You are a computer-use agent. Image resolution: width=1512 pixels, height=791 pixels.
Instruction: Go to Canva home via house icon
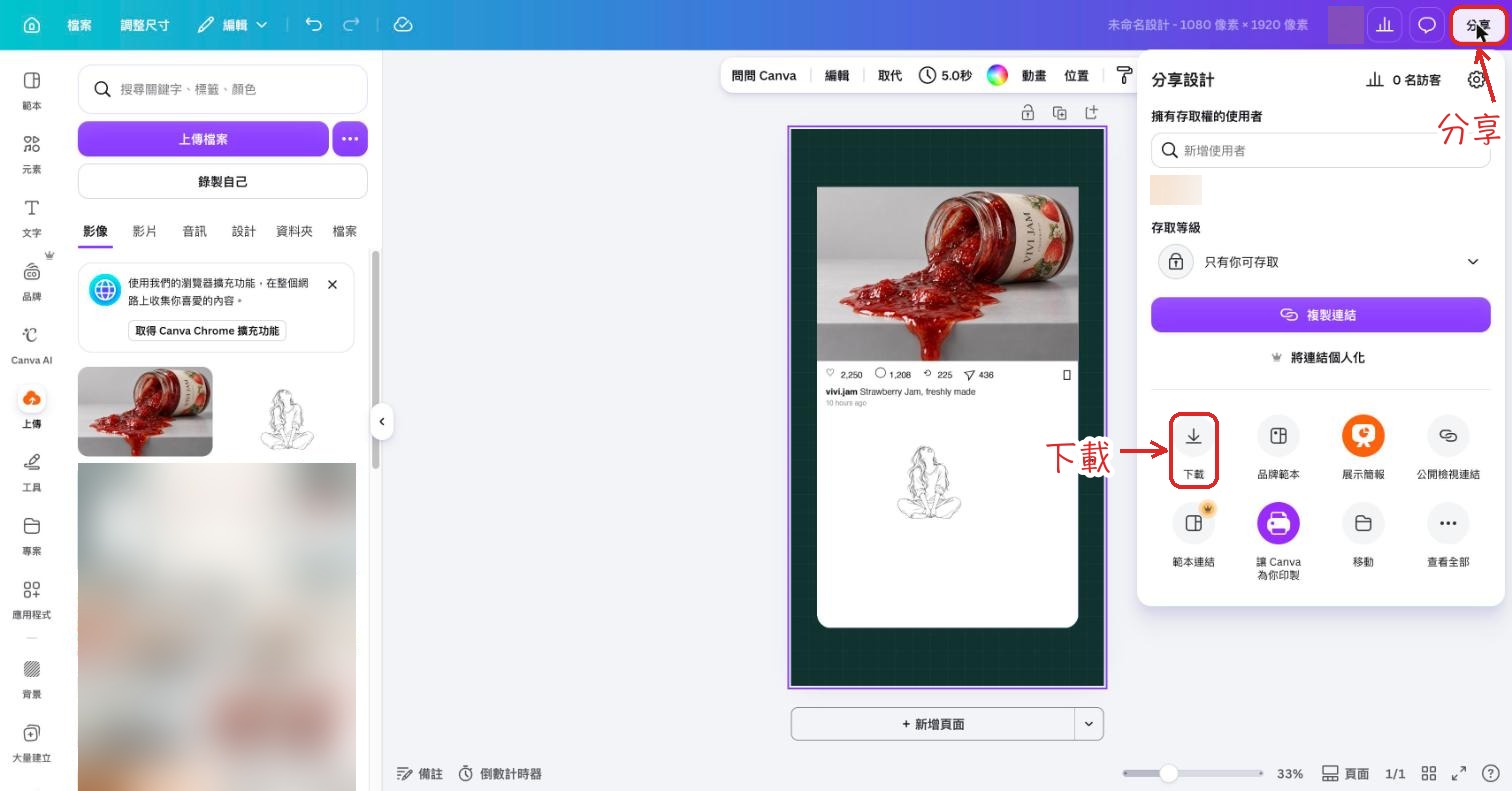point(31,25)
